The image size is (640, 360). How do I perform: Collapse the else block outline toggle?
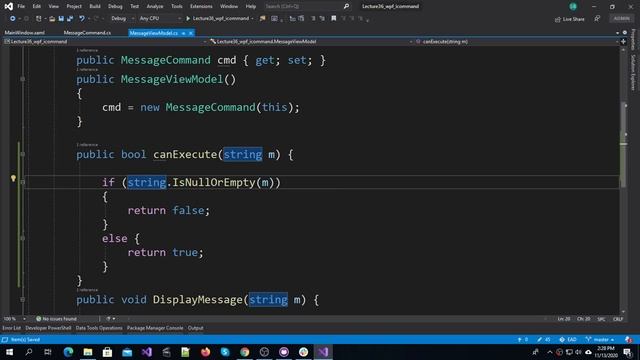(22, 238)
